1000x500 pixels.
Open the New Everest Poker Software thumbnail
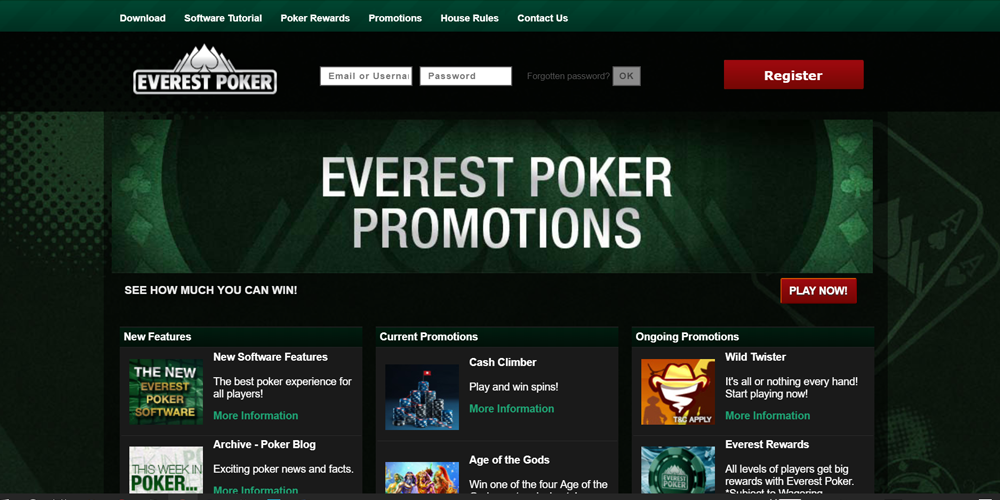[x=166, y=392]
